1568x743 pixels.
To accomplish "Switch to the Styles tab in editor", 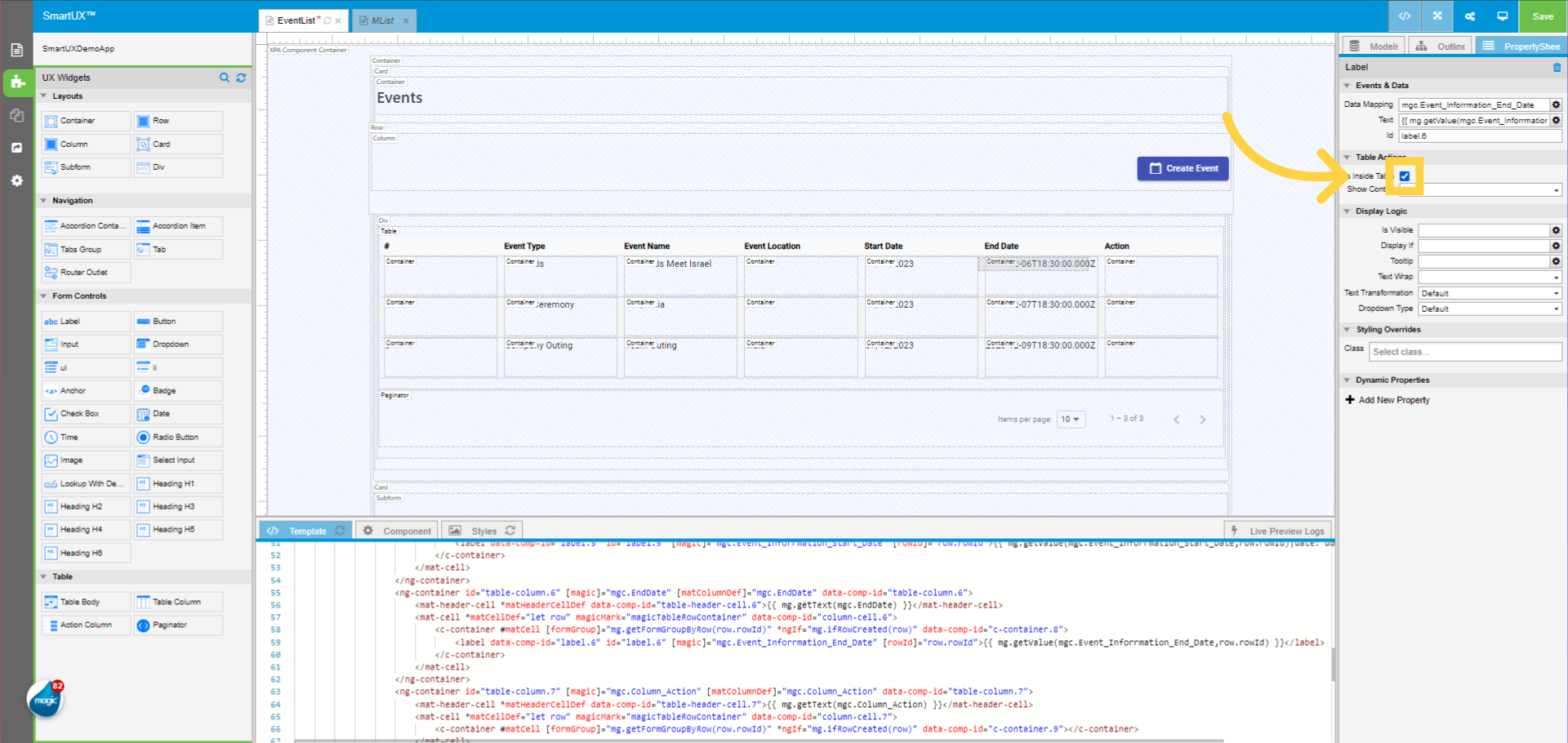I will pos(483,530).
